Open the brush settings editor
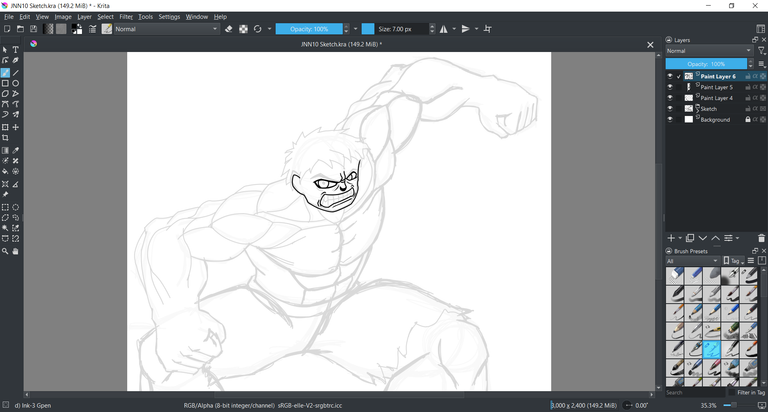Screen dimensions: 768x412 coord(92,29)
